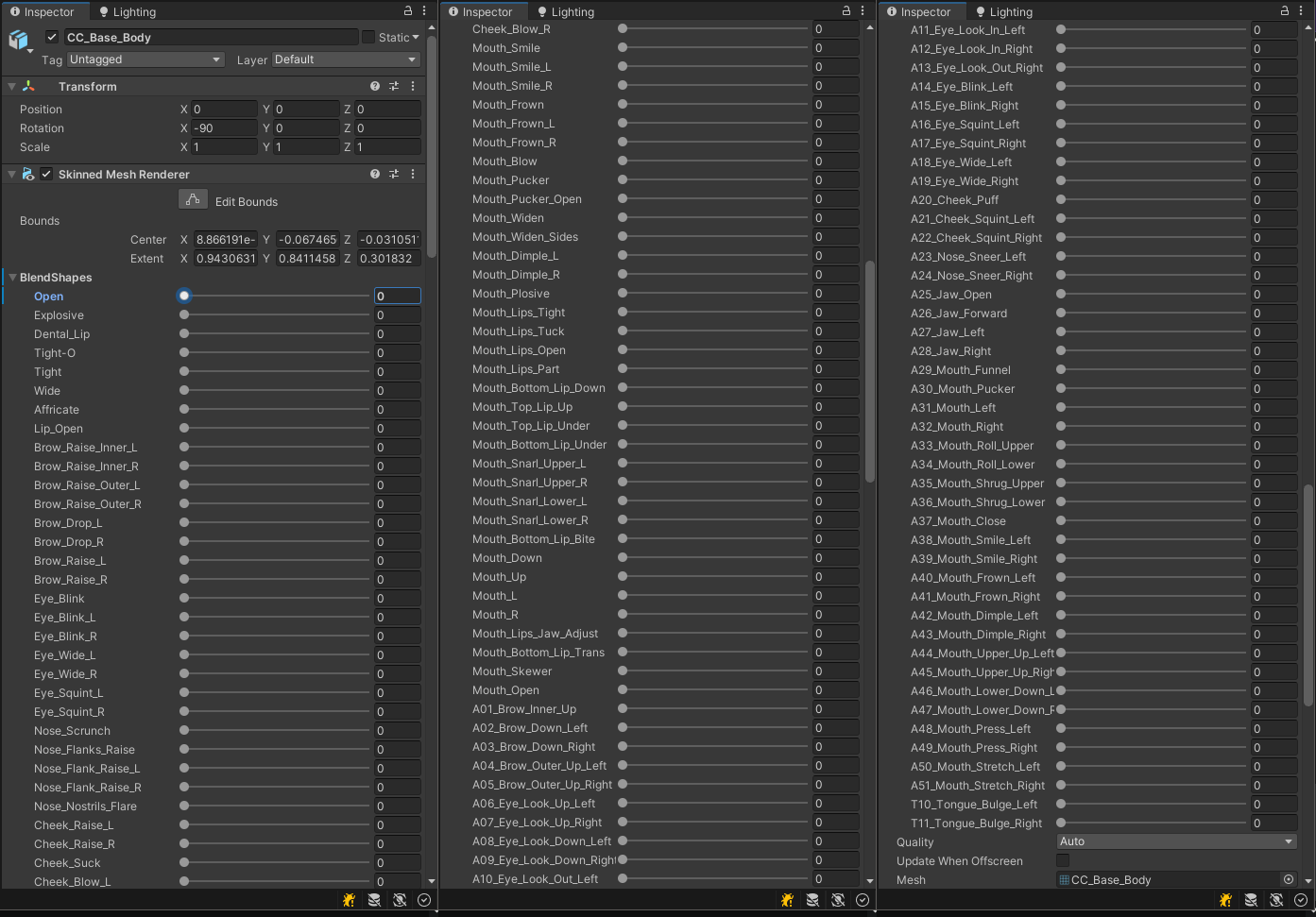Open right Inspector panel kebab menu
The image size is (1316, 917).
click(1301, 10)
